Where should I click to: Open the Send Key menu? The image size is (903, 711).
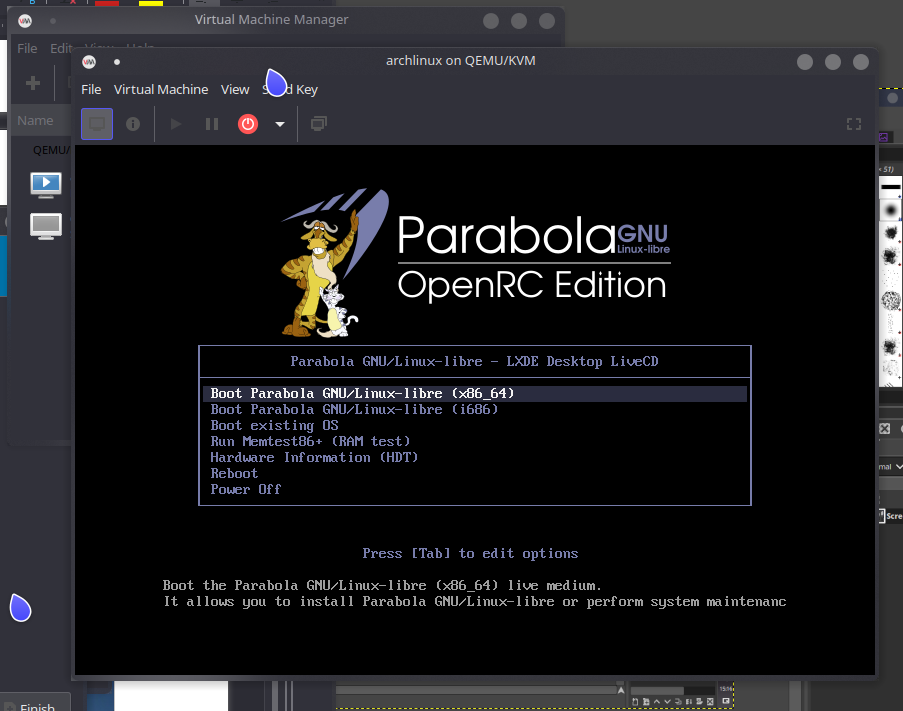290,89
